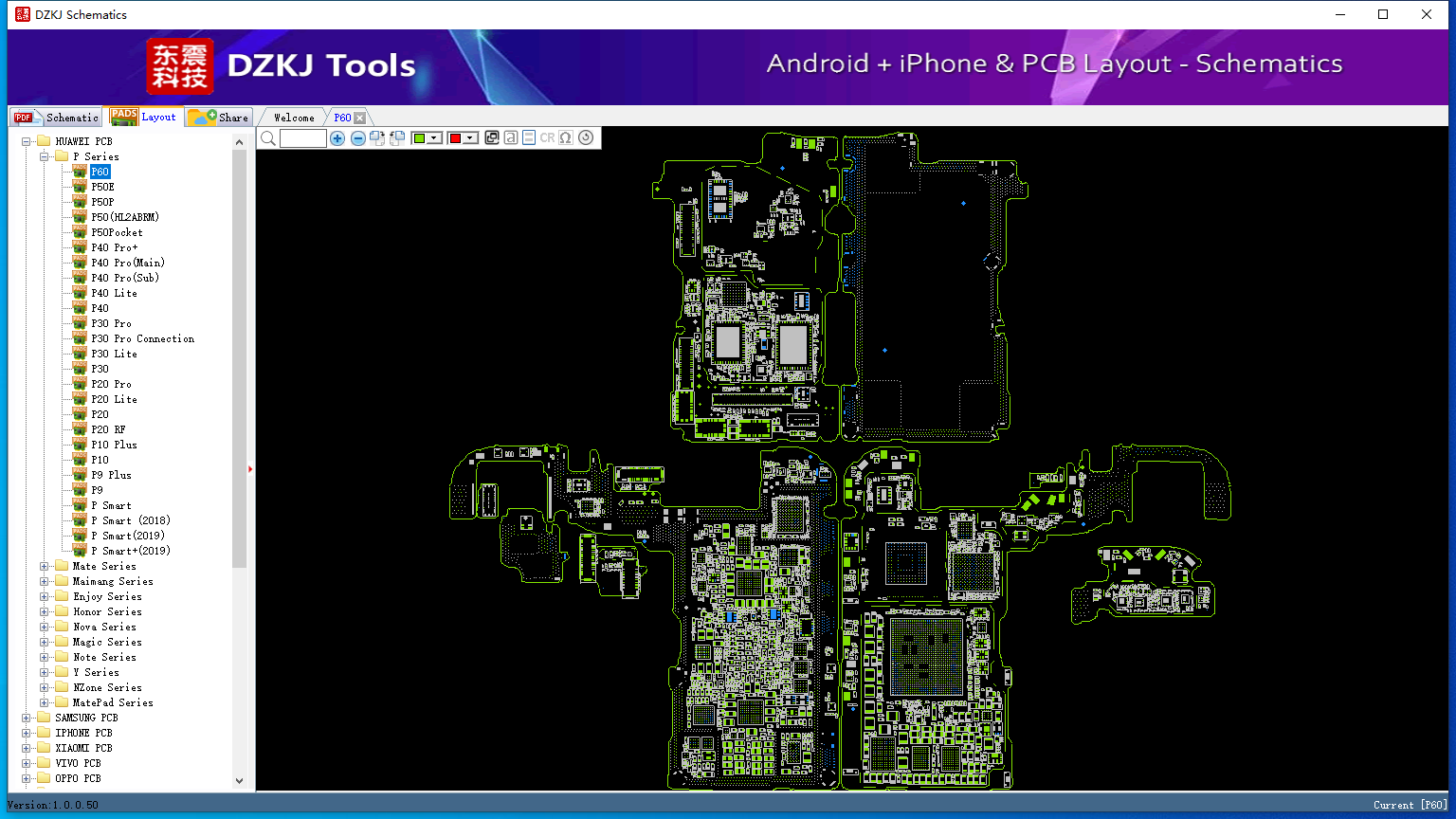The width and height of the screenshot is (1456, 819).
Task: Click the PADS icon beside P30 Pro
Action: coord(80,323)
